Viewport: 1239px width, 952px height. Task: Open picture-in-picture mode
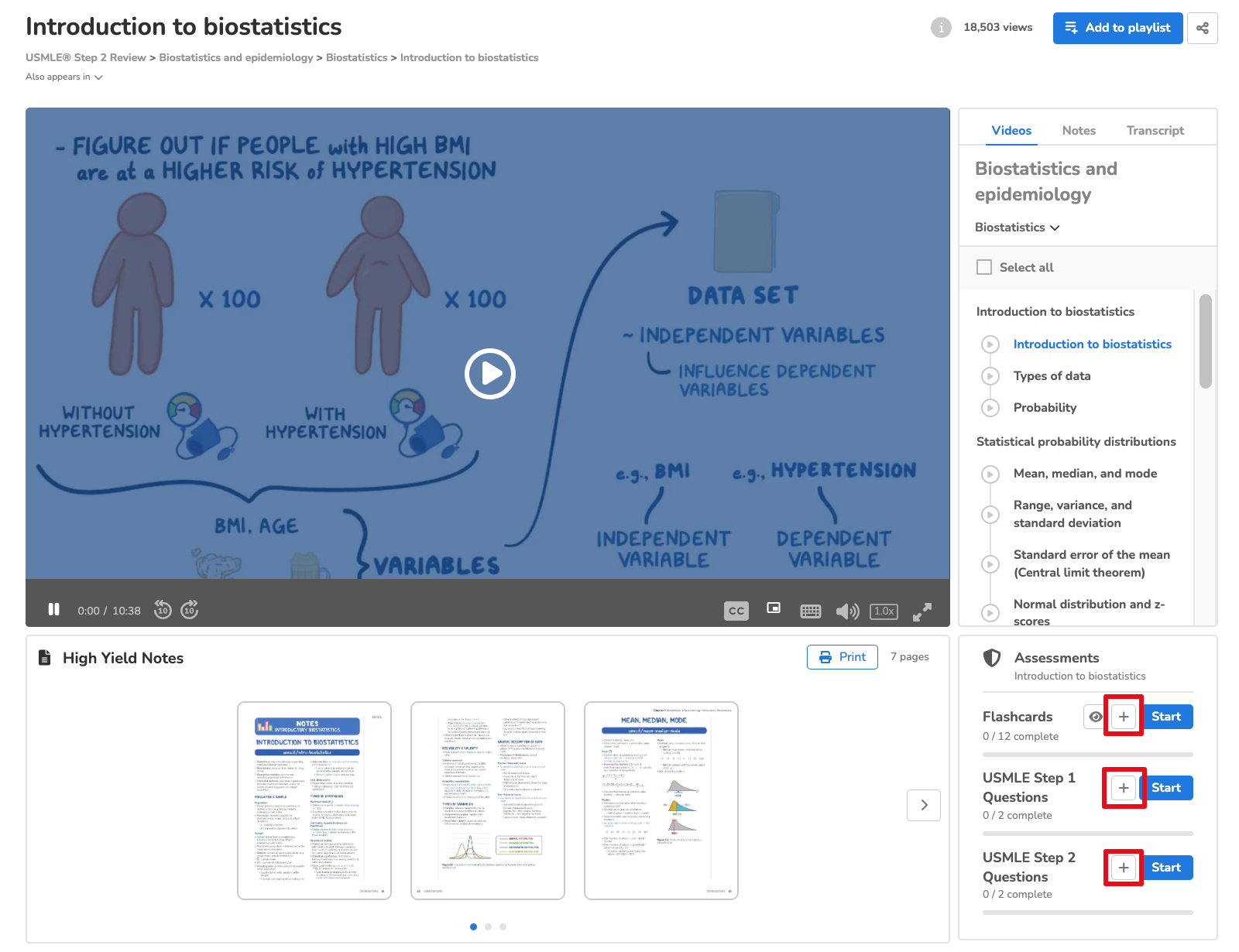(x=774, y=608)
